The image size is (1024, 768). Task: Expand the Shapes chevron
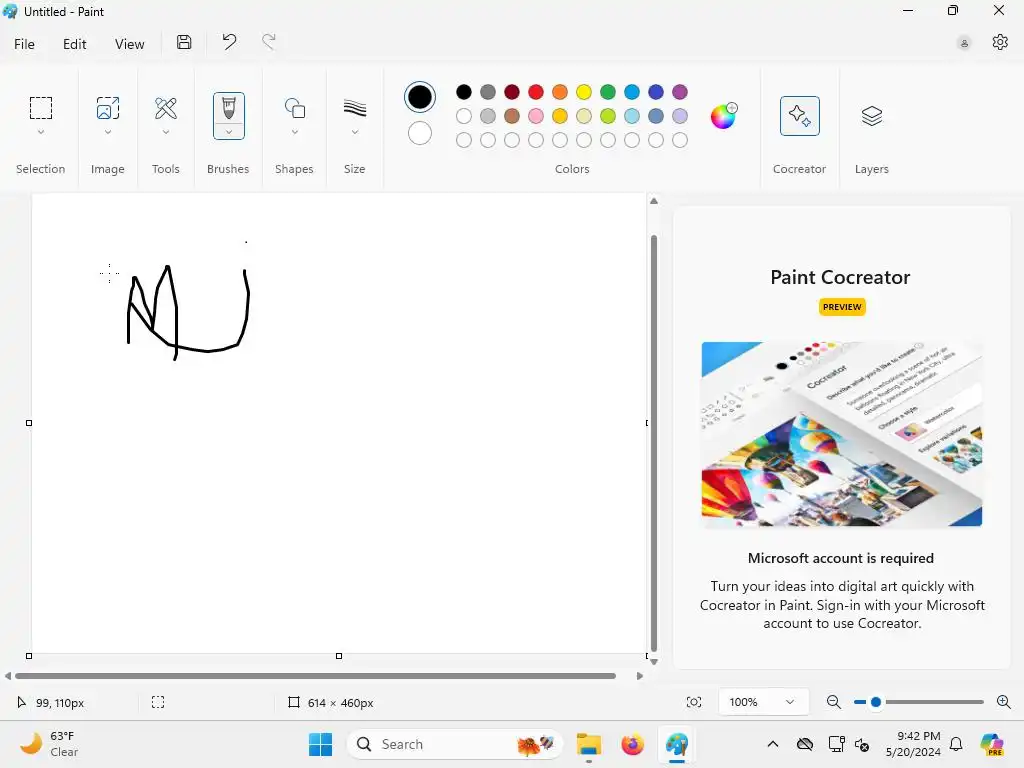point(295,132)
